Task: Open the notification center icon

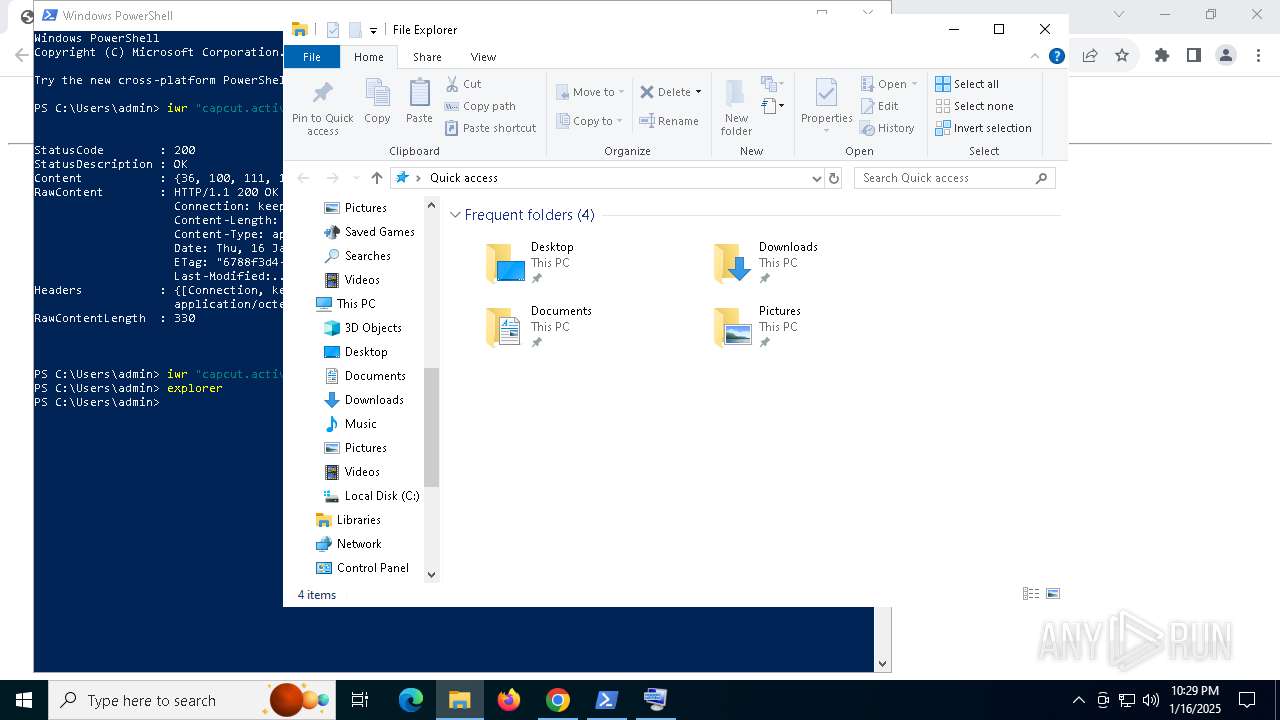Action: pos(1247,700)
